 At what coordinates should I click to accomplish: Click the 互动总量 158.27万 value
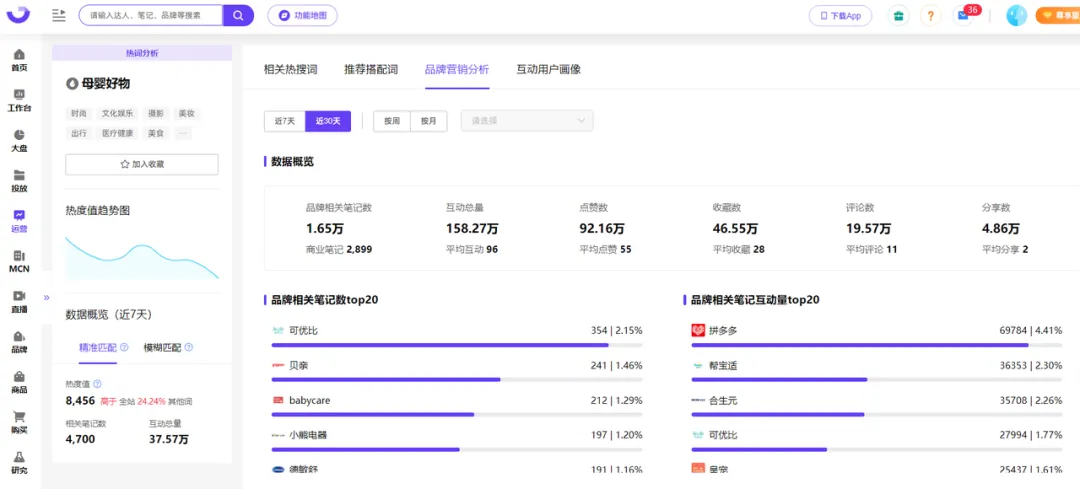[472, 228]
